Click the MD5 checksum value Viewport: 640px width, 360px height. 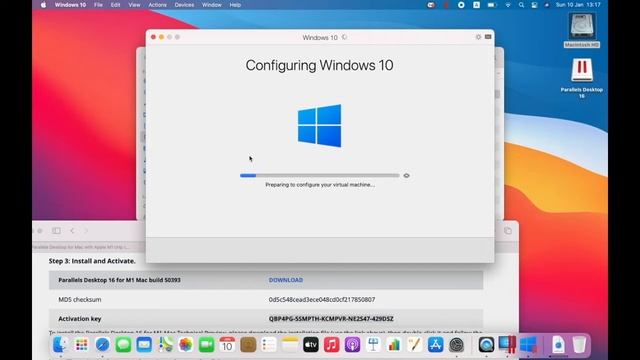(322, 300)
